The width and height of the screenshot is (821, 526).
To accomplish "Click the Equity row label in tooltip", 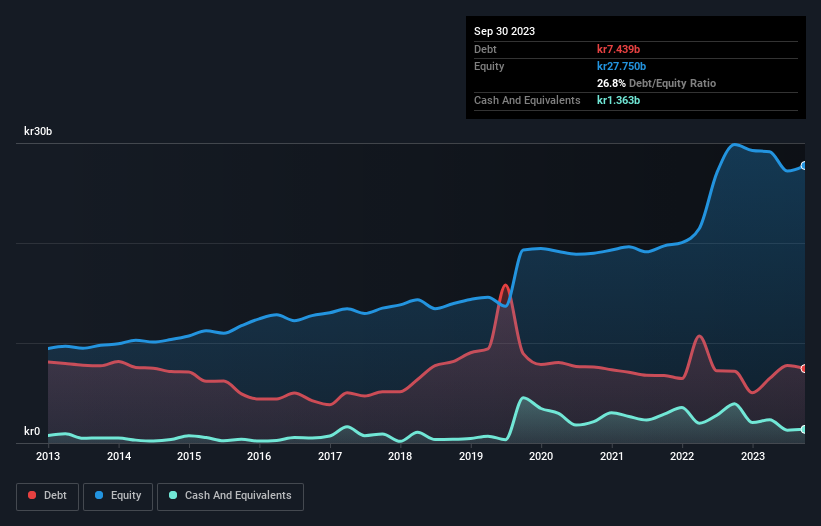I will (489, 66).
